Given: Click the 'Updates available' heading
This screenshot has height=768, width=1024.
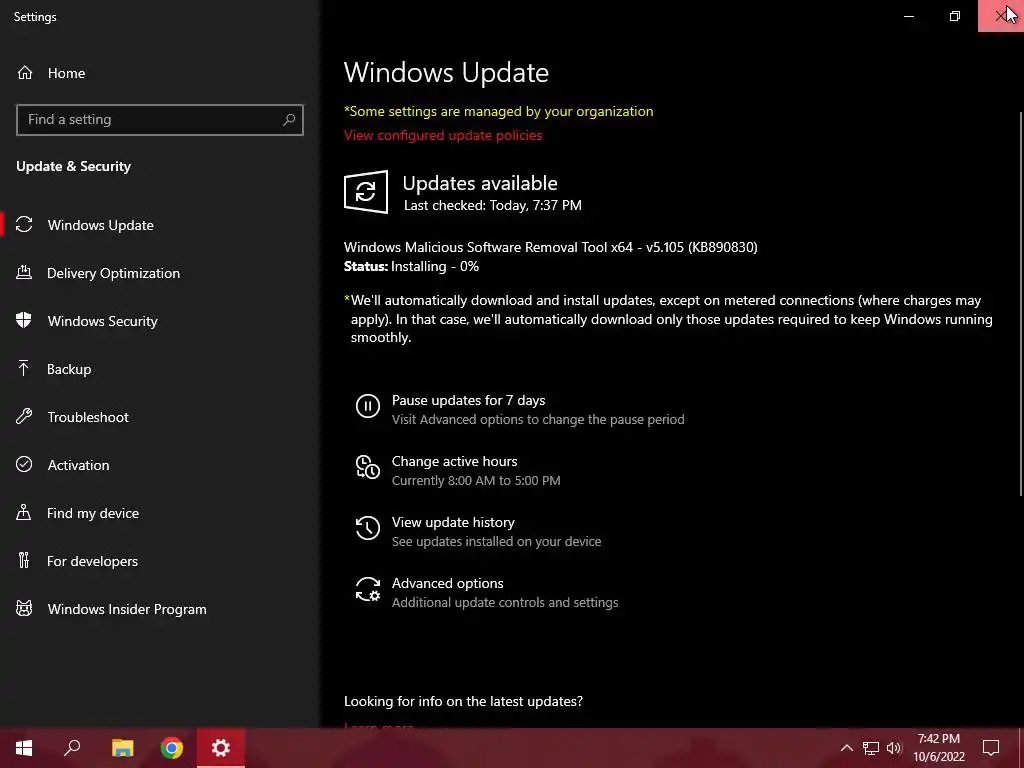Looking at the screenshot, I should 480,184.
